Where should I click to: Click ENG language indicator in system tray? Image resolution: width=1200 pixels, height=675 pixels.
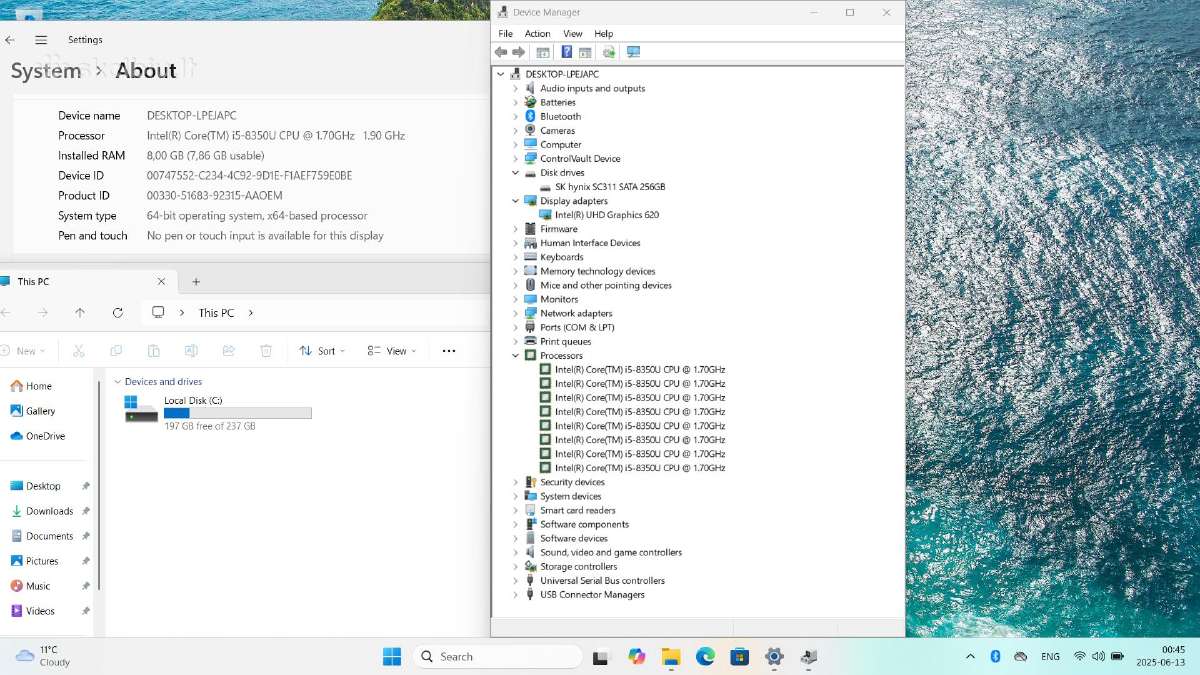pyautogui.click(x=1050, y=656)
